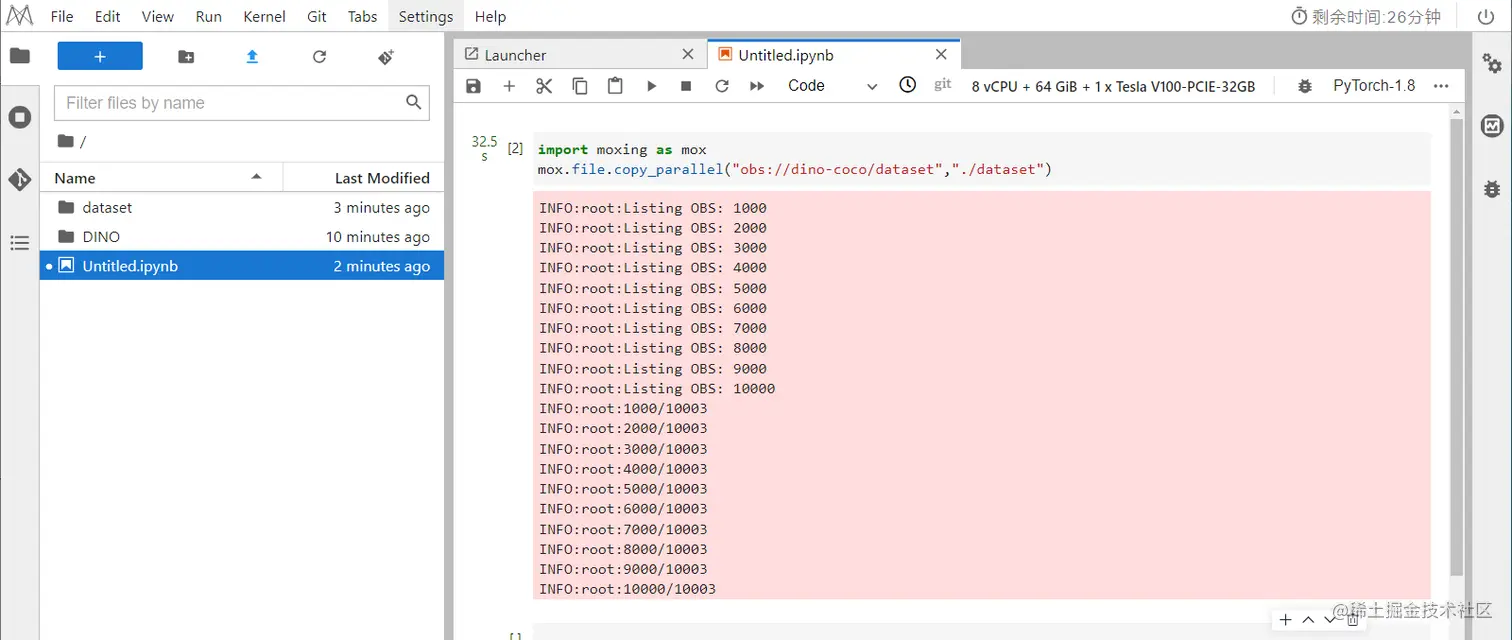Click into the mox.file.copy_parallel code cell

click(982, 160)
